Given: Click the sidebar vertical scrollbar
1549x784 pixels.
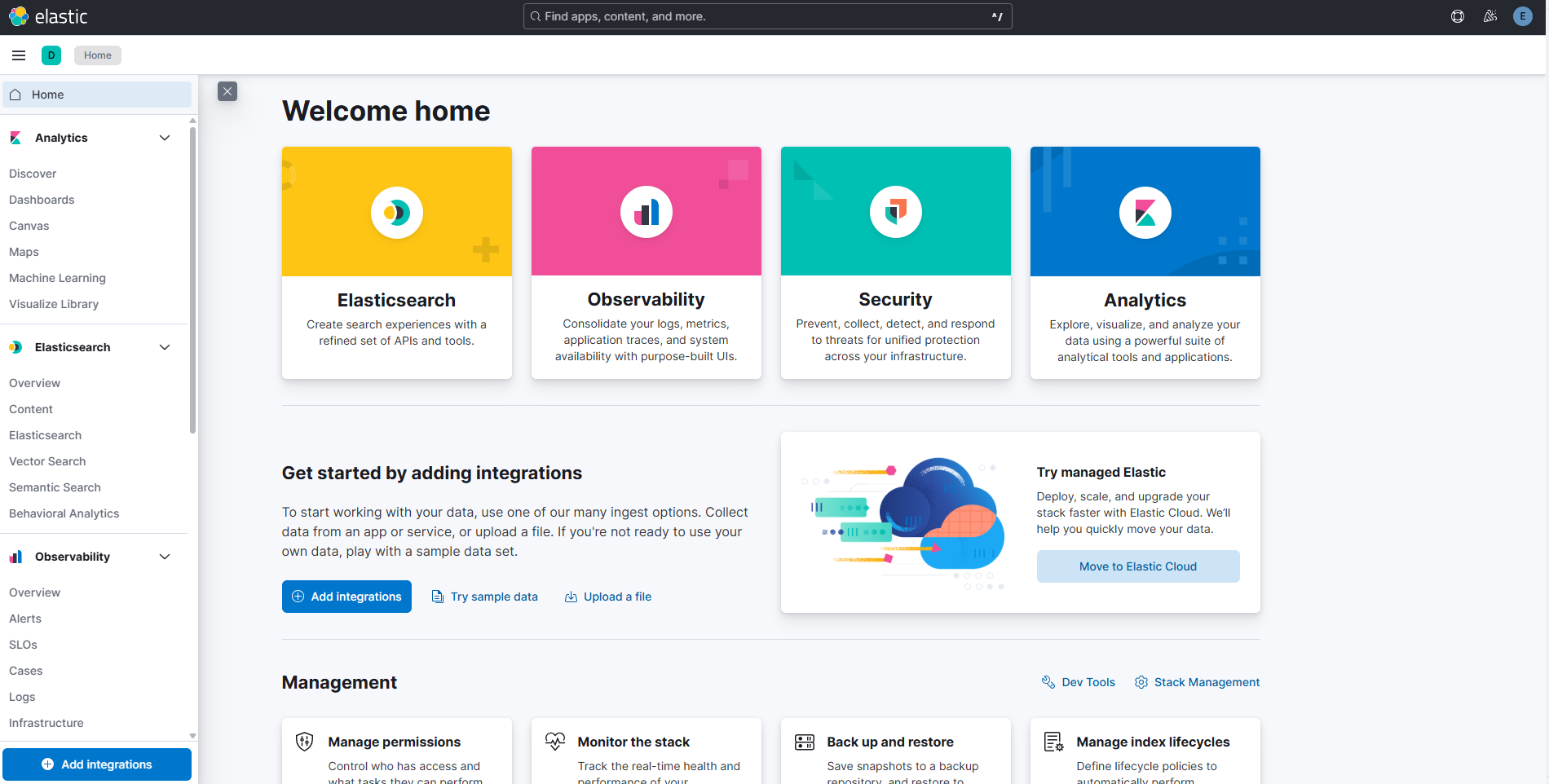Looking at the screenshot, I should coord(192,277).
